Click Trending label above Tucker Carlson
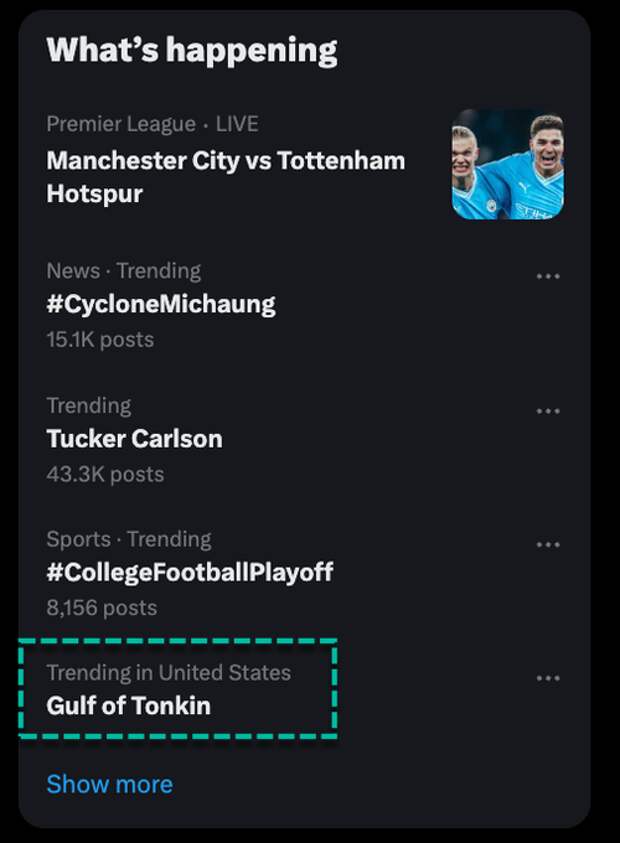 point(89,406)
